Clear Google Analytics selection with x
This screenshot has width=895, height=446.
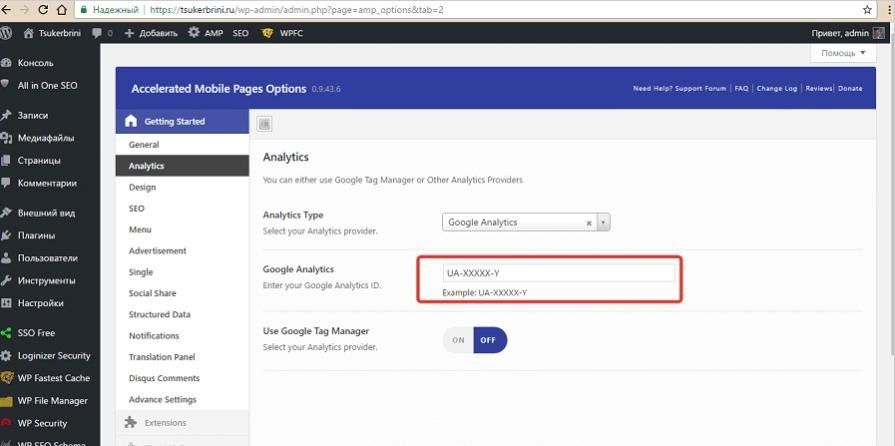pyautogui.click(x=589, y=223)
